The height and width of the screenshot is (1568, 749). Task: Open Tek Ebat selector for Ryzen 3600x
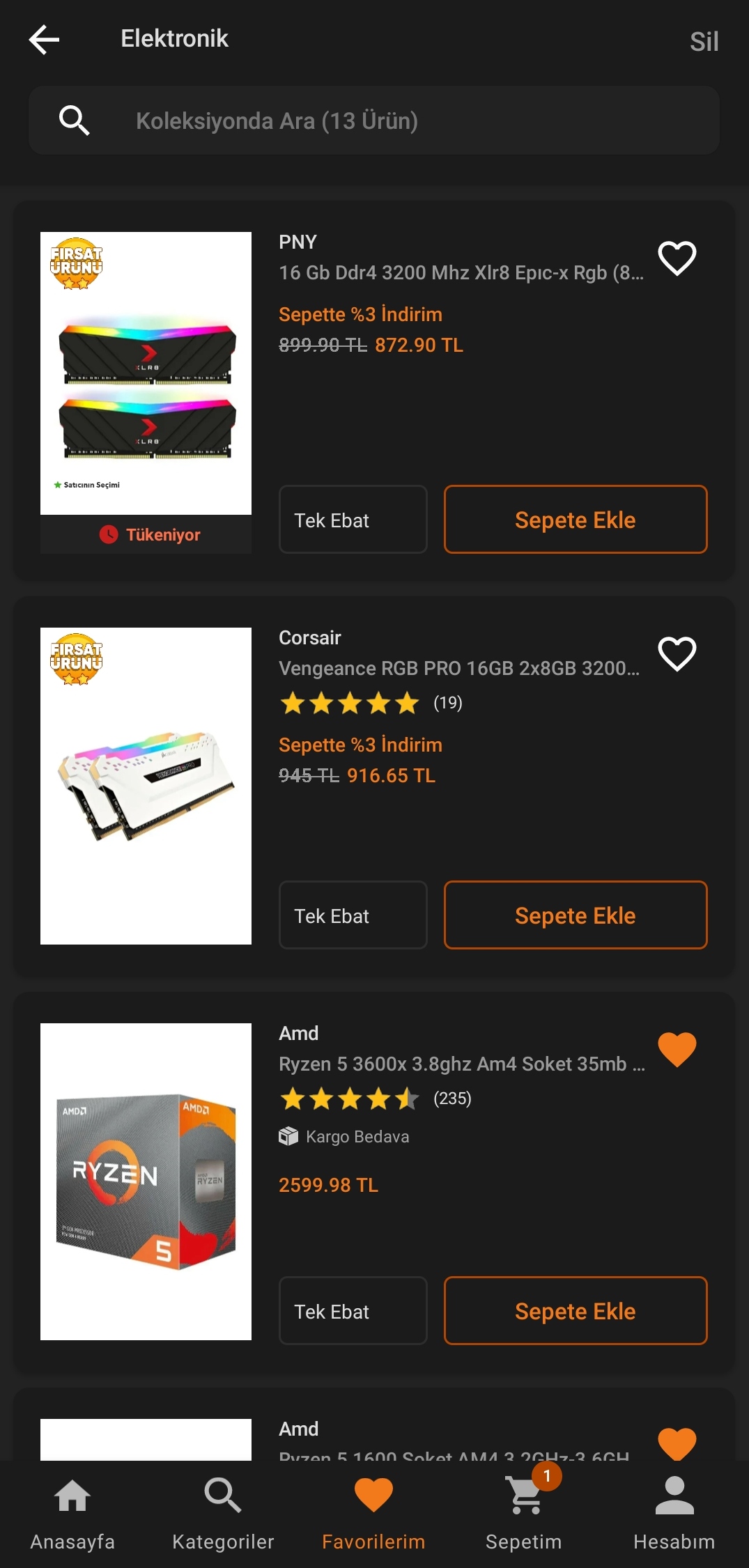[353, 1311]
